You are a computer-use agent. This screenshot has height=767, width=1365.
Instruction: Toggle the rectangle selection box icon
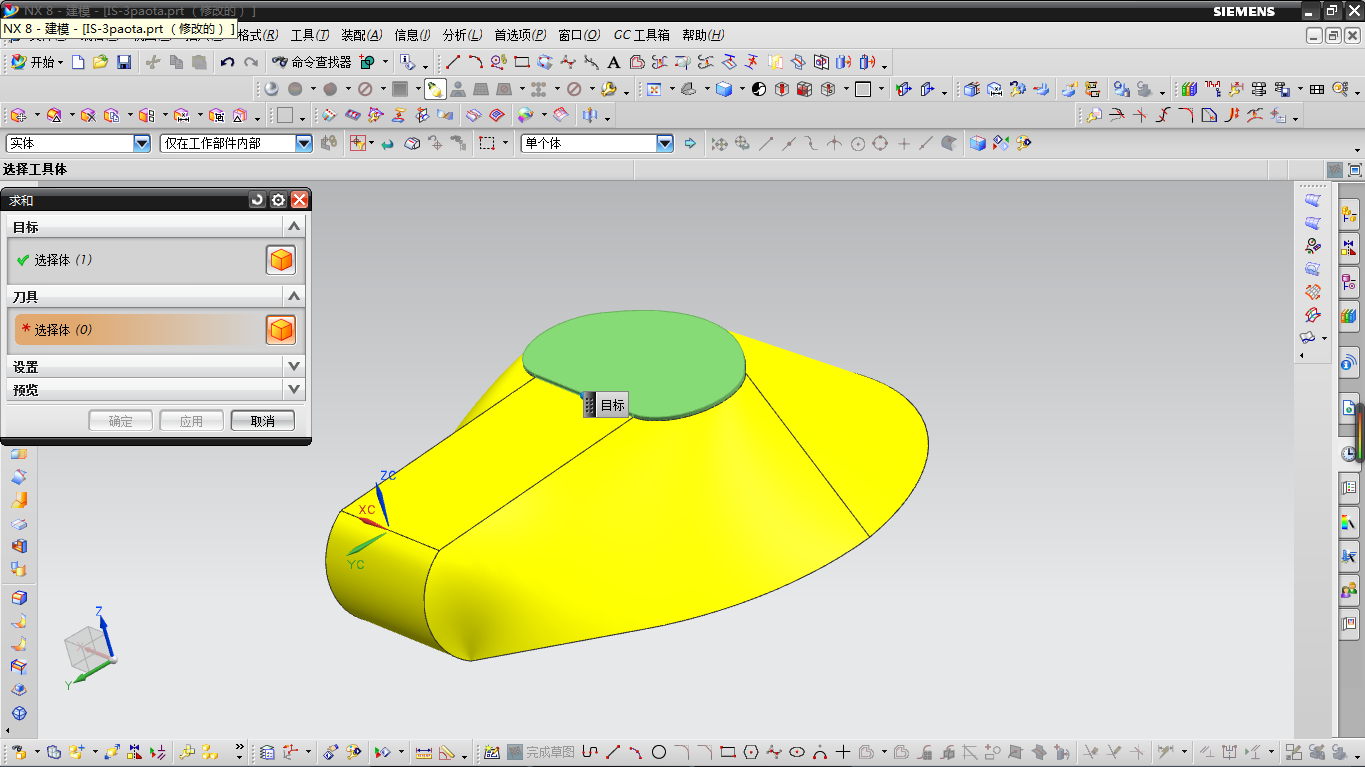(487, 144)
